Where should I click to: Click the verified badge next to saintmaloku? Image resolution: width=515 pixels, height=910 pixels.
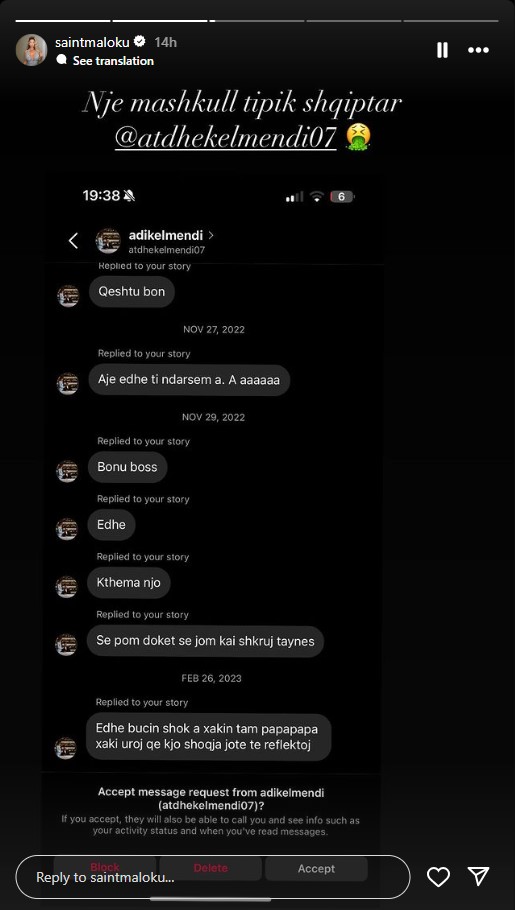(x=140, y=42)
